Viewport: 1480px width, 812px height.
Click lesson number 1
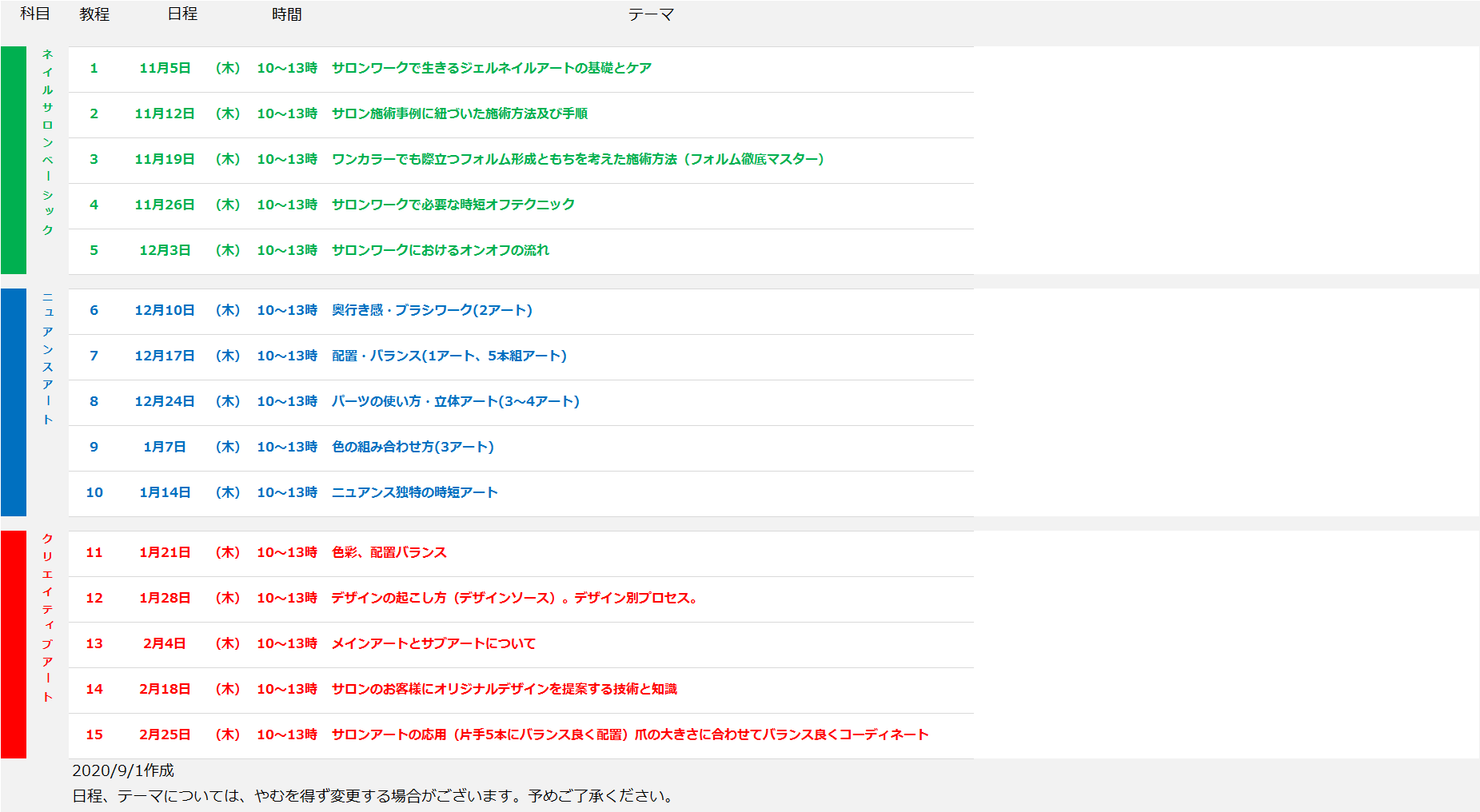[x=94, y=68]
